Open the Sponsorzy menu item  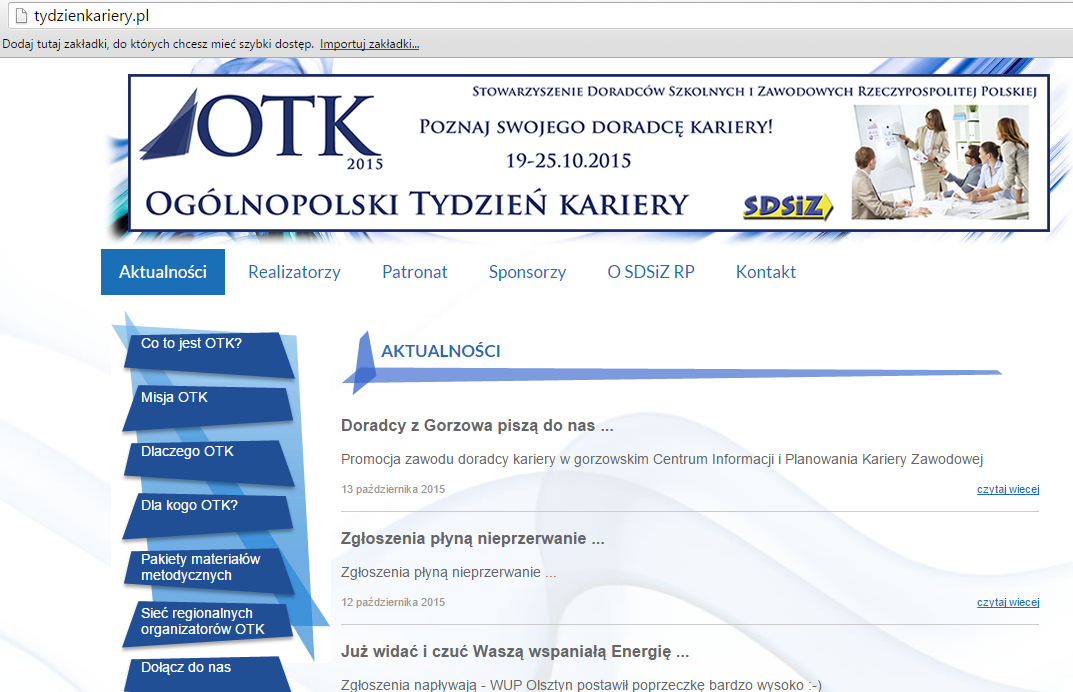[x=528, y=272]
